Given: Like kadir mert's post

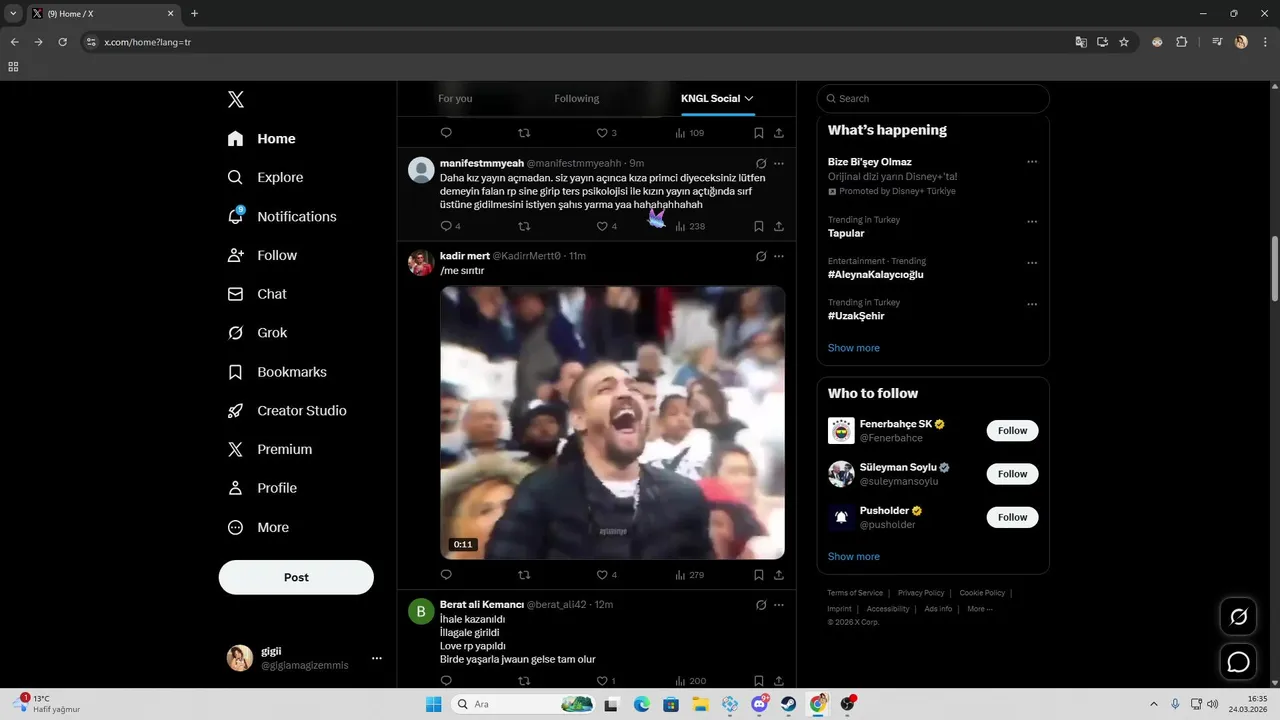Looking at the screenshot, I should [602, 575].
